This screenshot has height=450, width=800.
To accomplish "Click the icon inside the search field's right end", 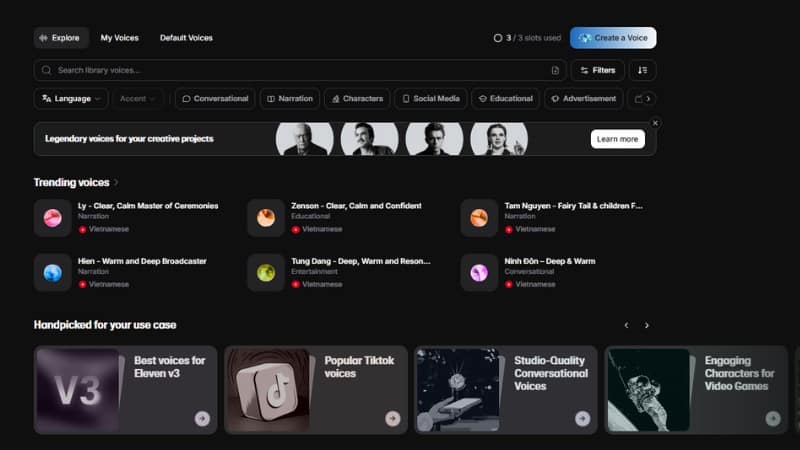I will click(x=555, y=70).
